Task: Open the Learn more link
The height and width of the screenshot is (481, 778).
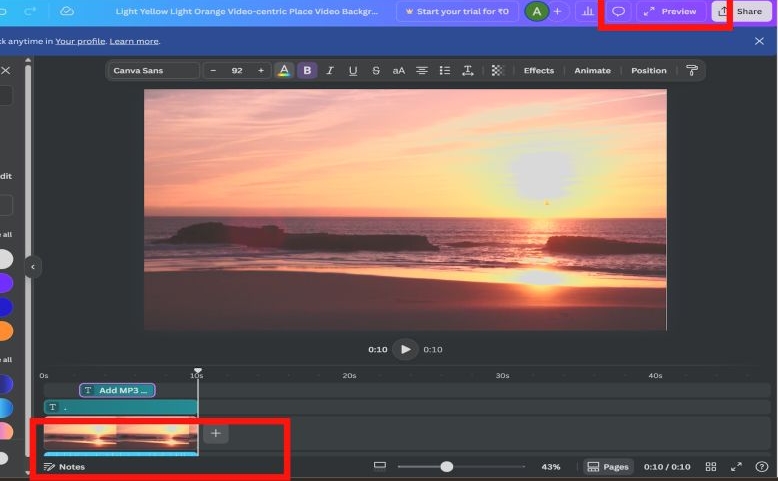Action: click(x=134, y=41)
